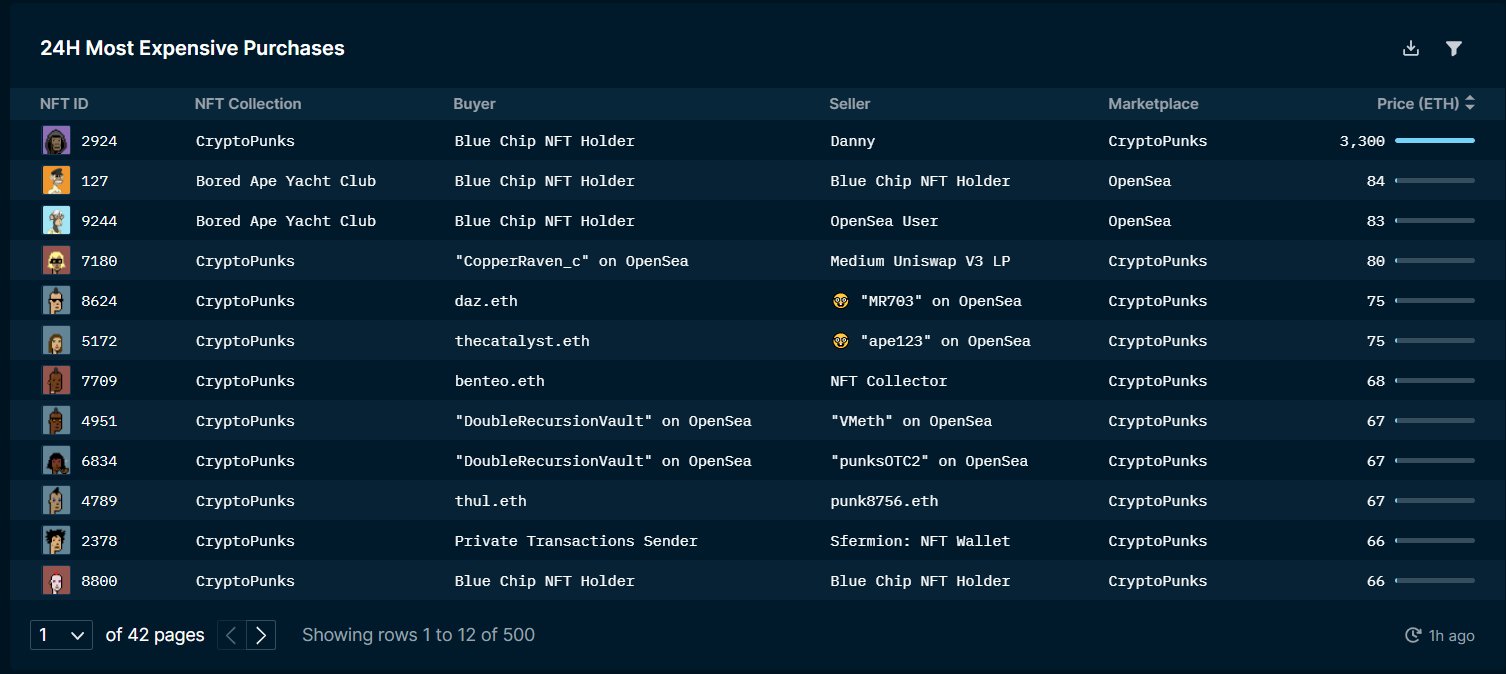Image resolution: width=1506 pixels, height=674 pixels.
Task: Open the CryptoPunk 8624 avatar image
Action: click(56, 301)
